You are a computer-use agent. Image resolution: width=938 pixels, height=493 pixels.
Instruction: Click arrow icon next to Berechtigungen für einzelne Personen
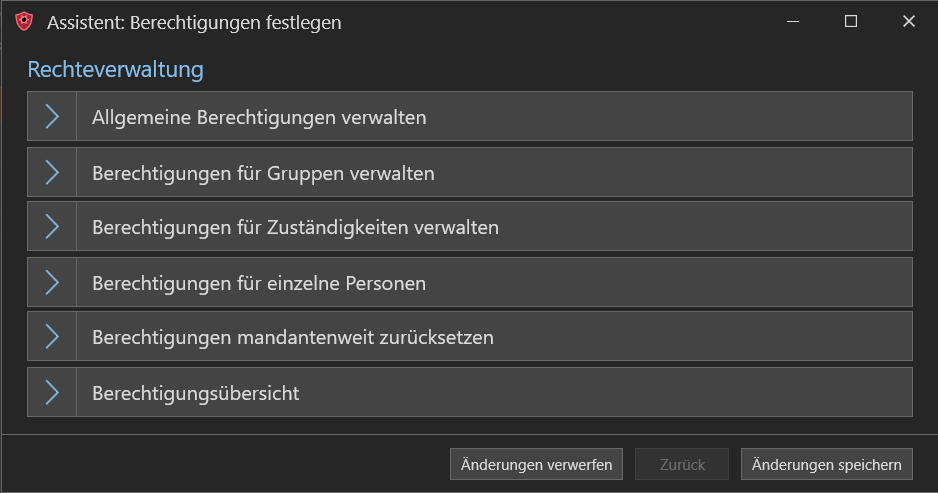point(52,282)
